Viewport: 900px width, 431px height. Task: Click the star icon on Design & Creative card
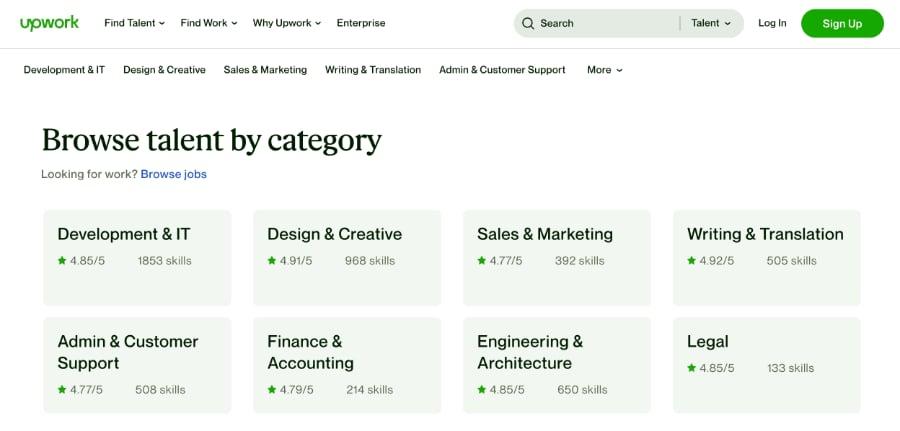271,261
